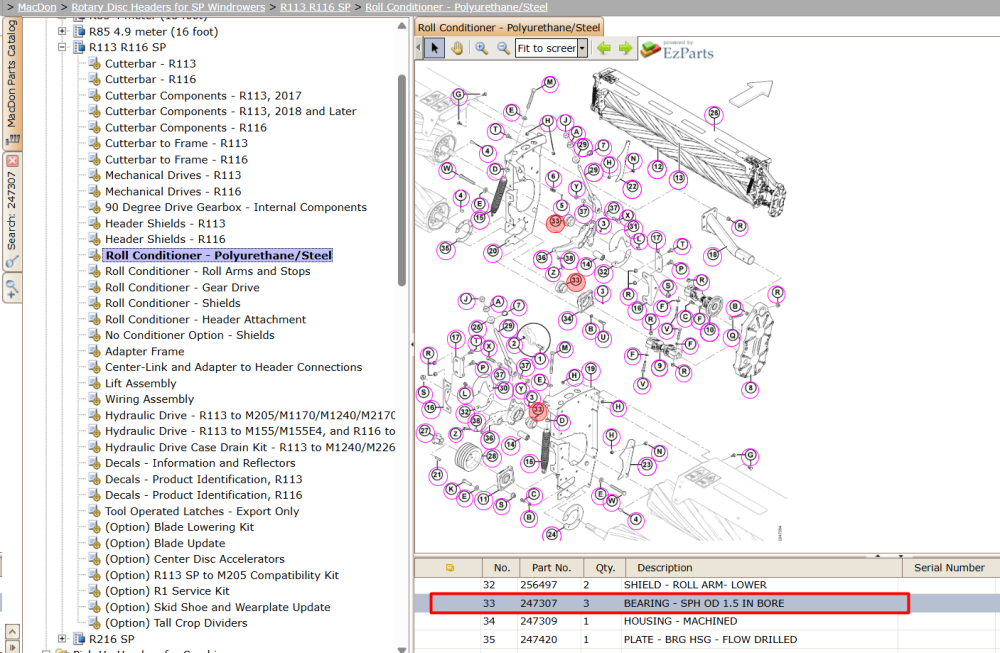Open the Wiring Assembly page
This screenshot has width=1000, height=653.
coord(149,399)
